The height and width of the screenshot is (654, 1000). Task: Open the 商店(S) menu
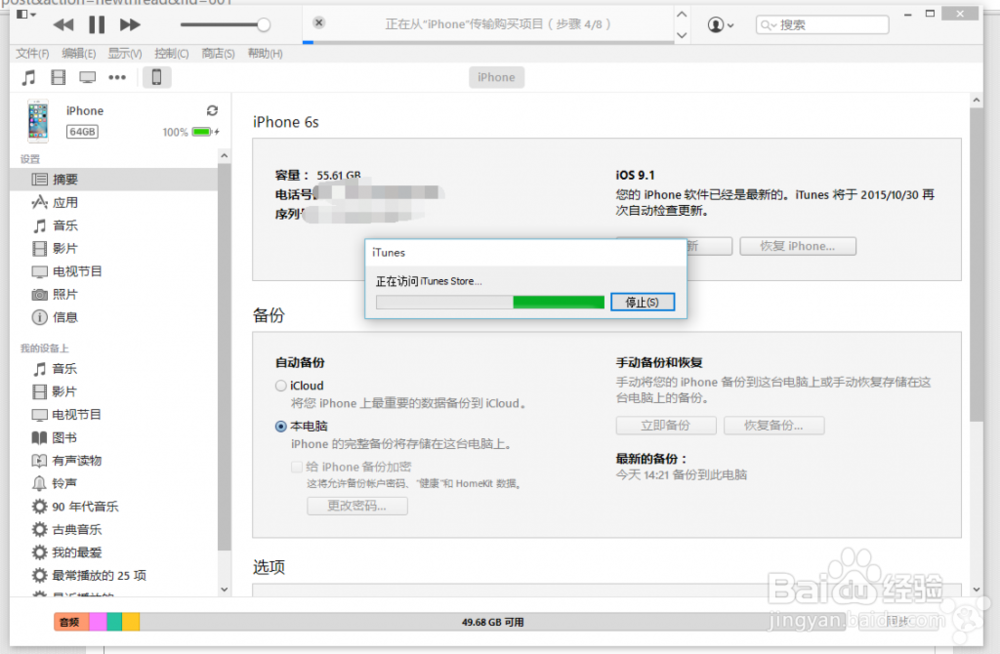218,54
